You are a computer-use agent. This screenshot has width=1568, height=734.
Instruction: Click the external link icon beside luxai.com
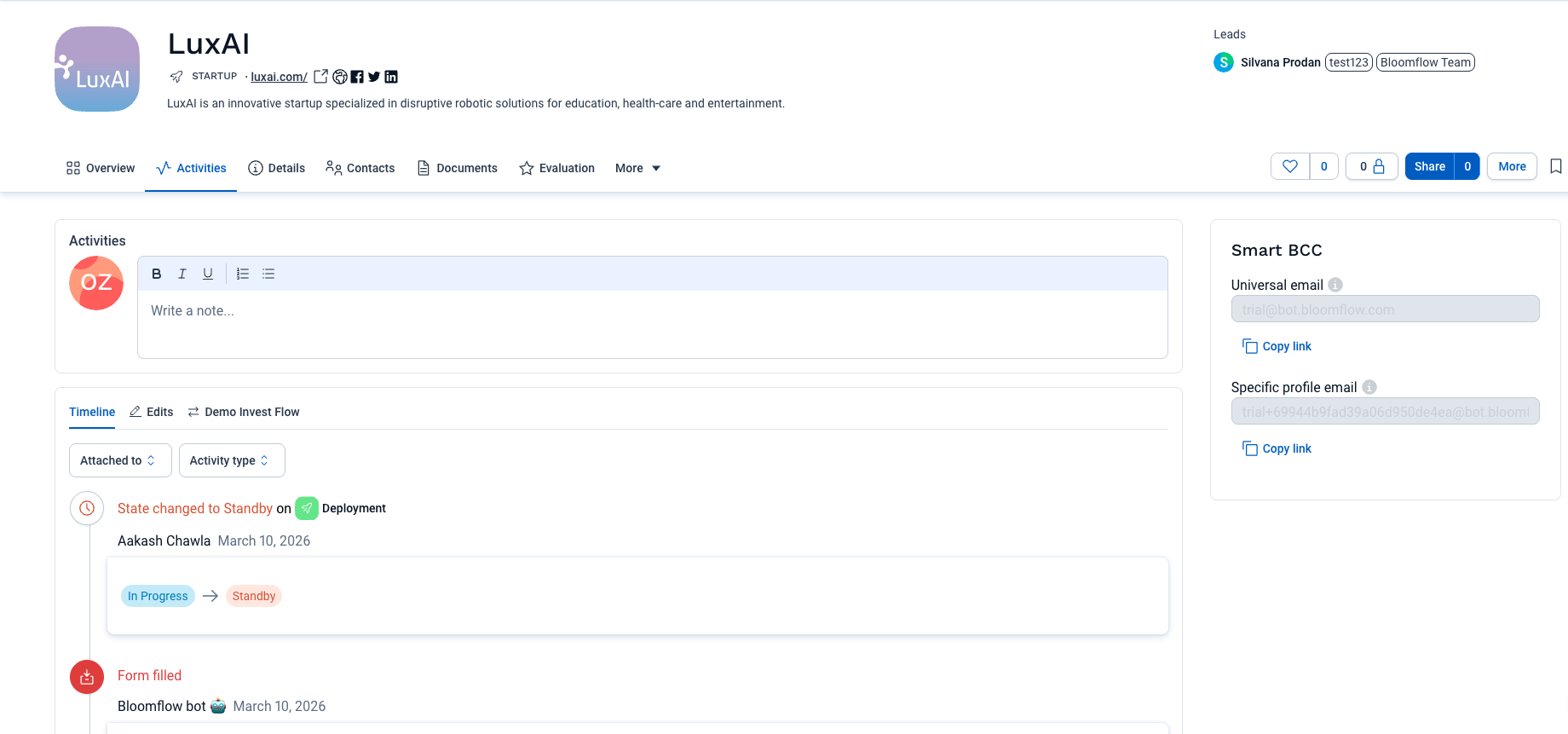pos(320,77)
